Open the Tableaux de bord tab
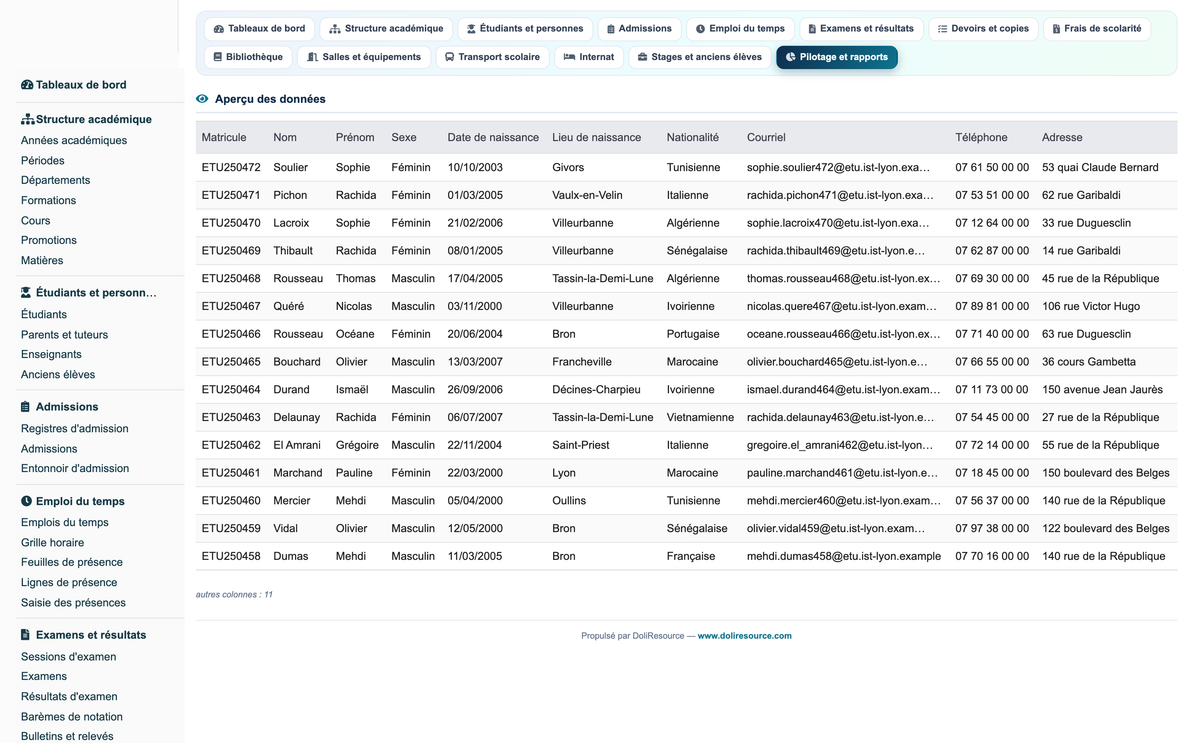The width and height of the screenshot is (1200, 743). 260,29
